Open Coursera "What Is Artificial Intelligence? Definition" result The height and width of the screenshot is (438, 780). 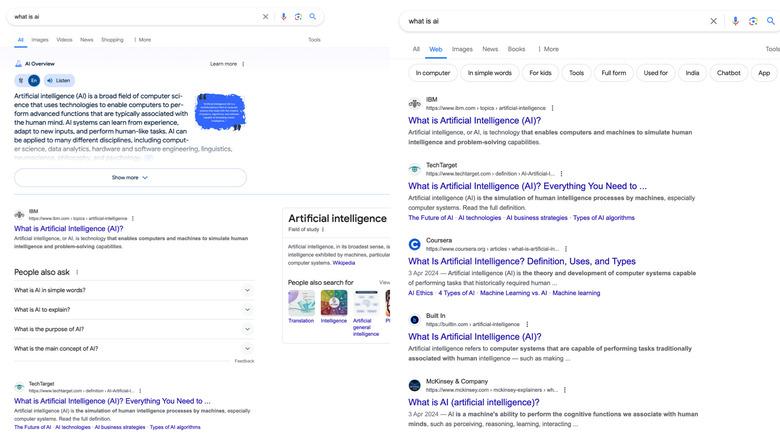[x=522, y=261]
